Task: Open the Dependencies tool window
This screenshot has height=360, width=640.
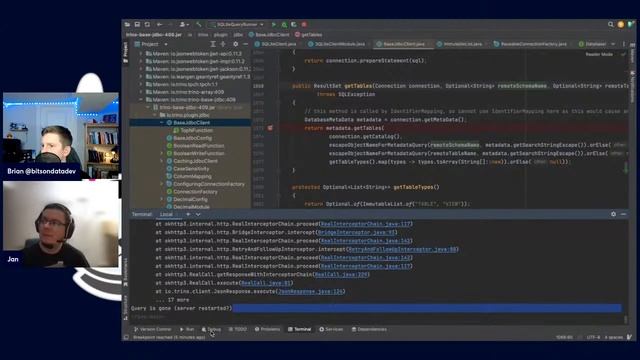Action: (369, 329)
